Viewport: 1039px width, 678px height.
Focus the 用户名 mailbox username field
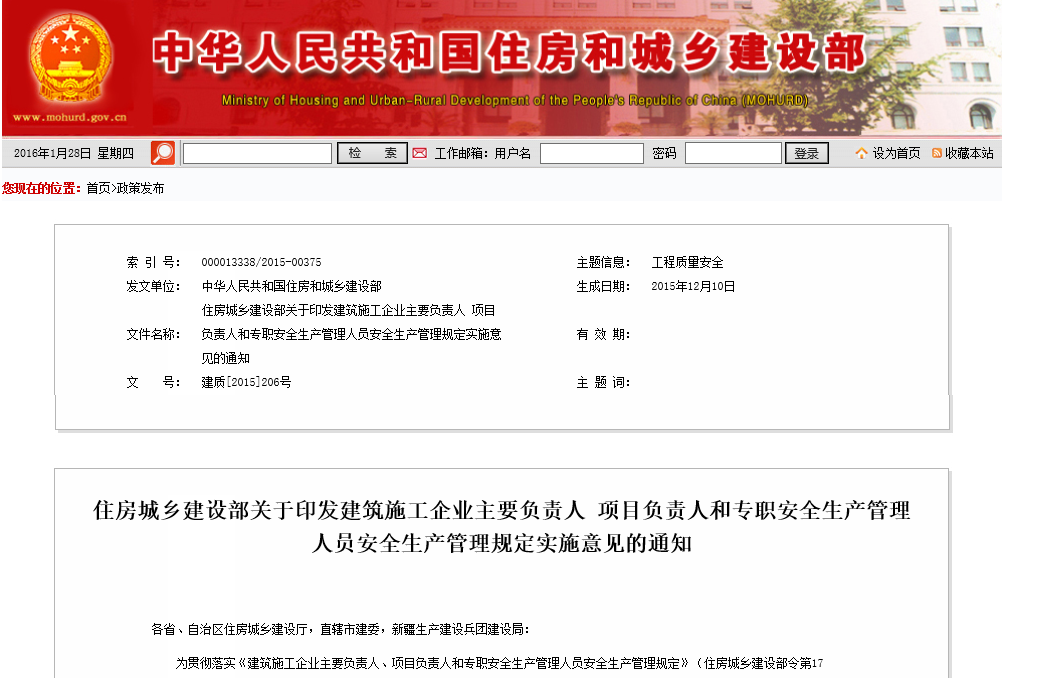click(592, 153)
